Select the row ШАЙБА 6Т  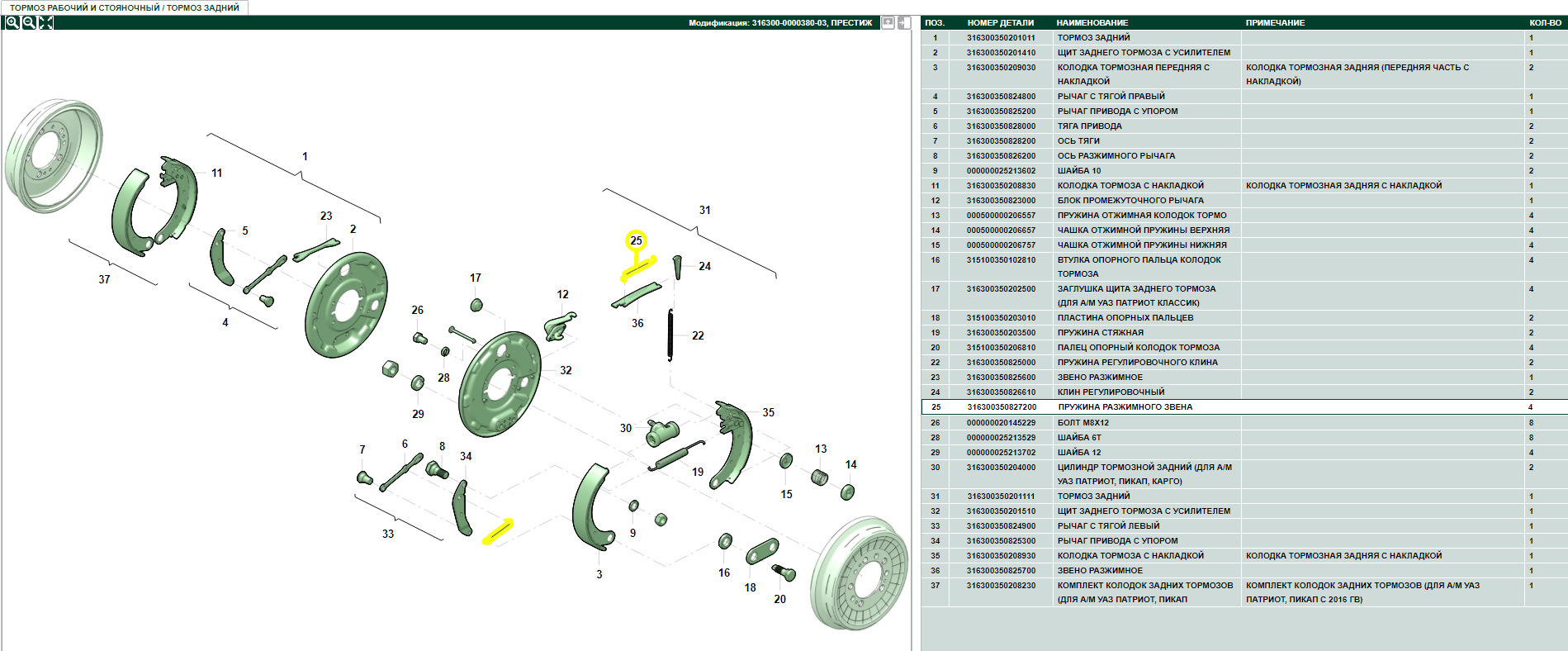[1244, 437]
